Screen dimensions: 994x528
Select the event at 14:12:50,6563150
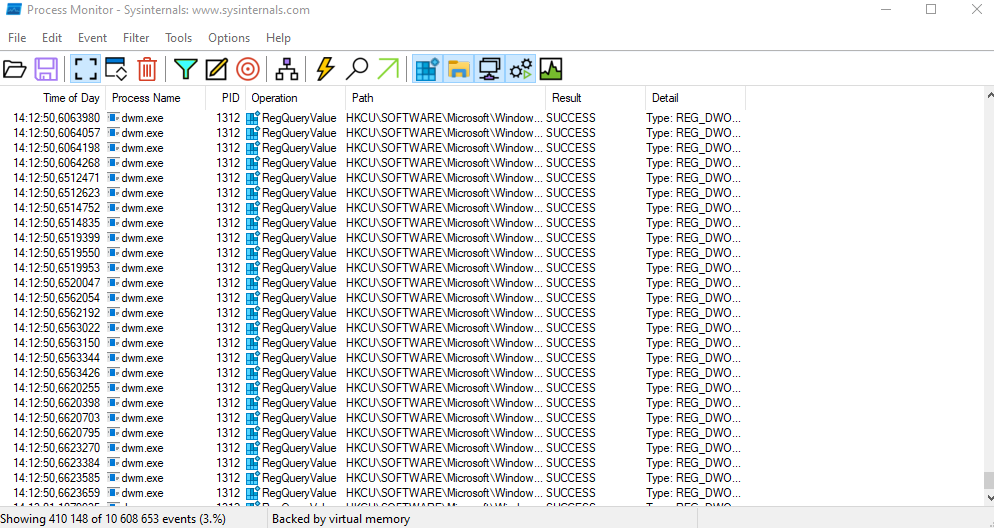(x=373, y=343)
